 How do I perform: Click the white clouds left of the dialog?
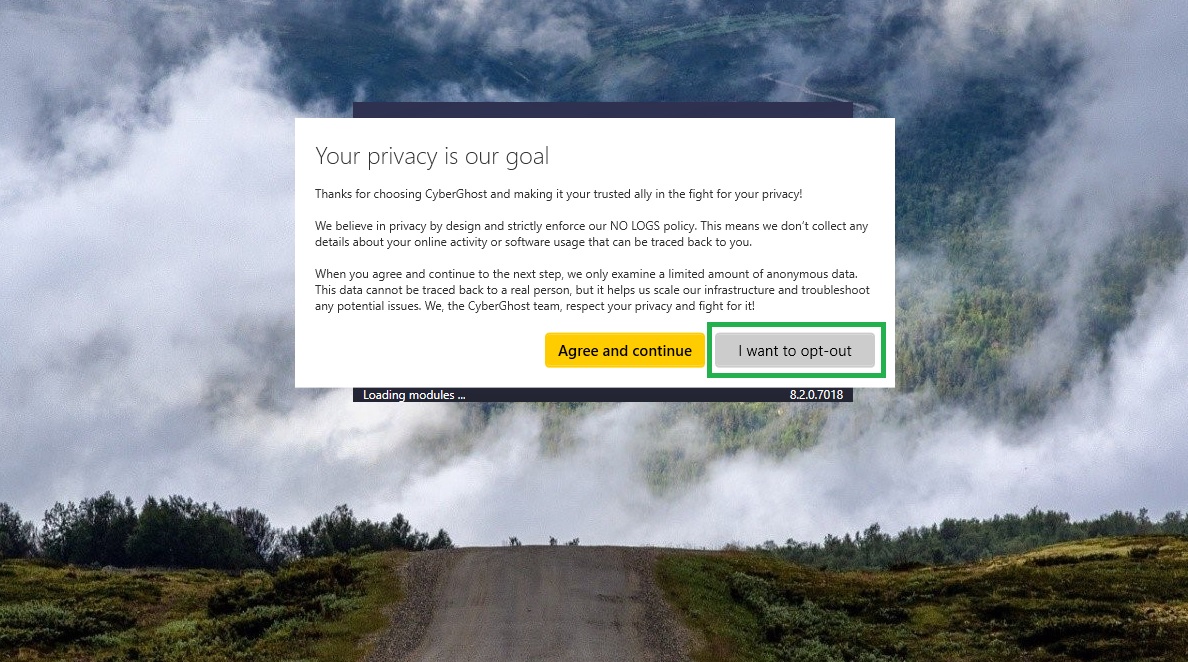tap(152, 265)
